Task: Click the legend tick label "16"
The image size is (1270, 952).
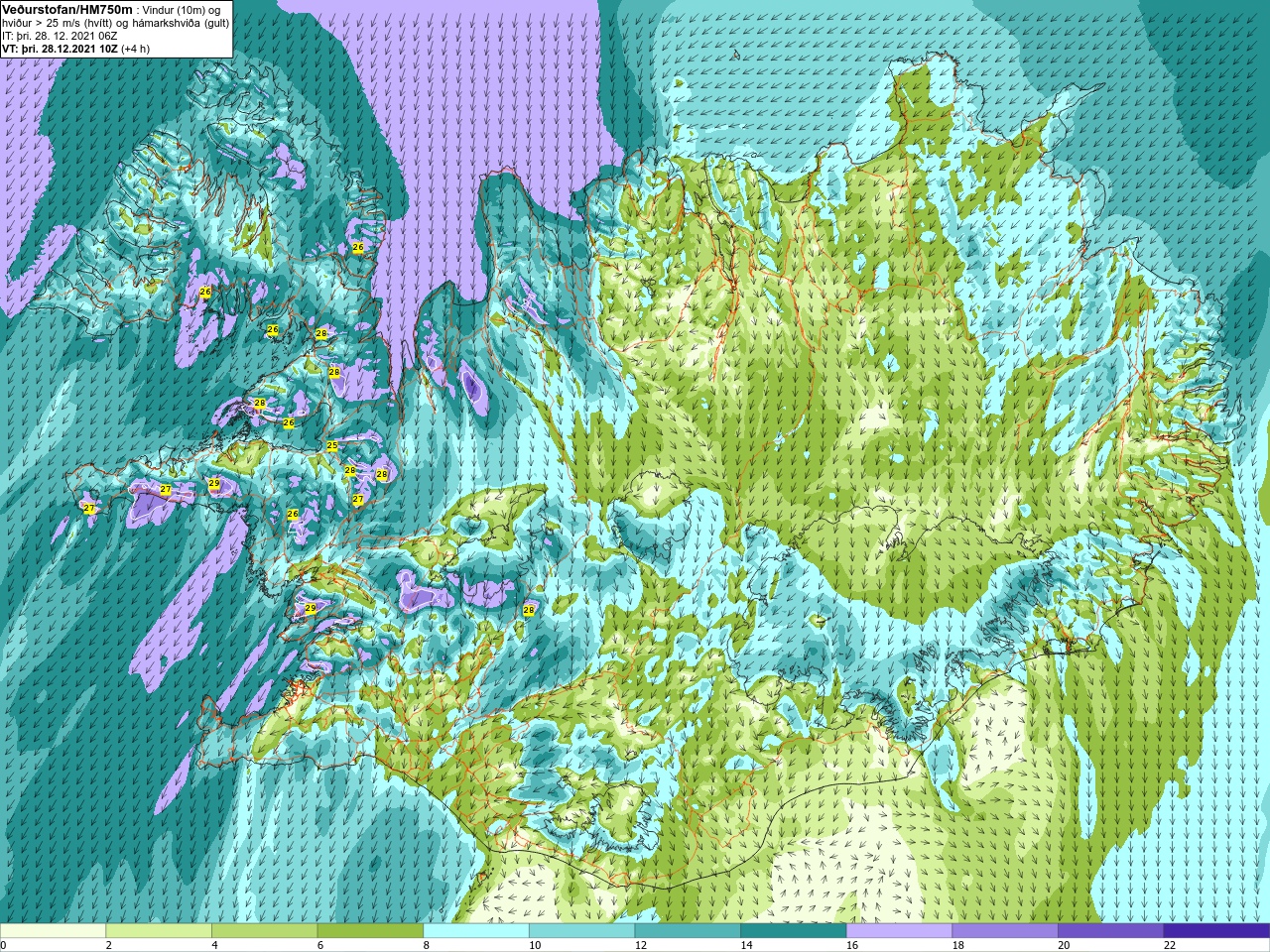Action: (x=852, y=946)
